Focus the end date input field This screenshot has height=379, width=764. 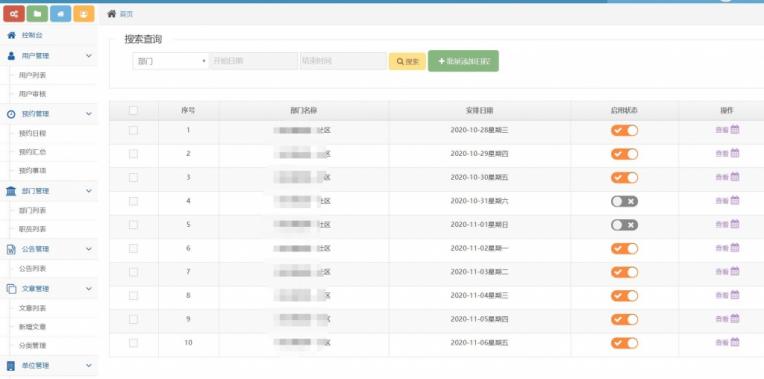(344, 61)
